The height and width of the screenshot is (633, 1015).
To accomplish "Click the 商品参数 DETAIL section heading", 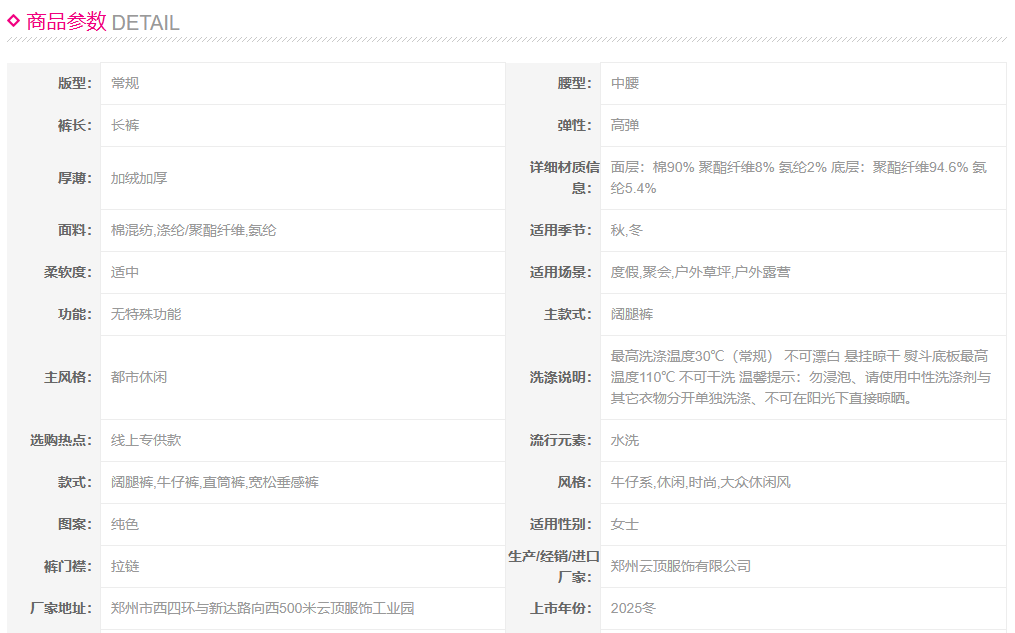I will coord(102,22).
